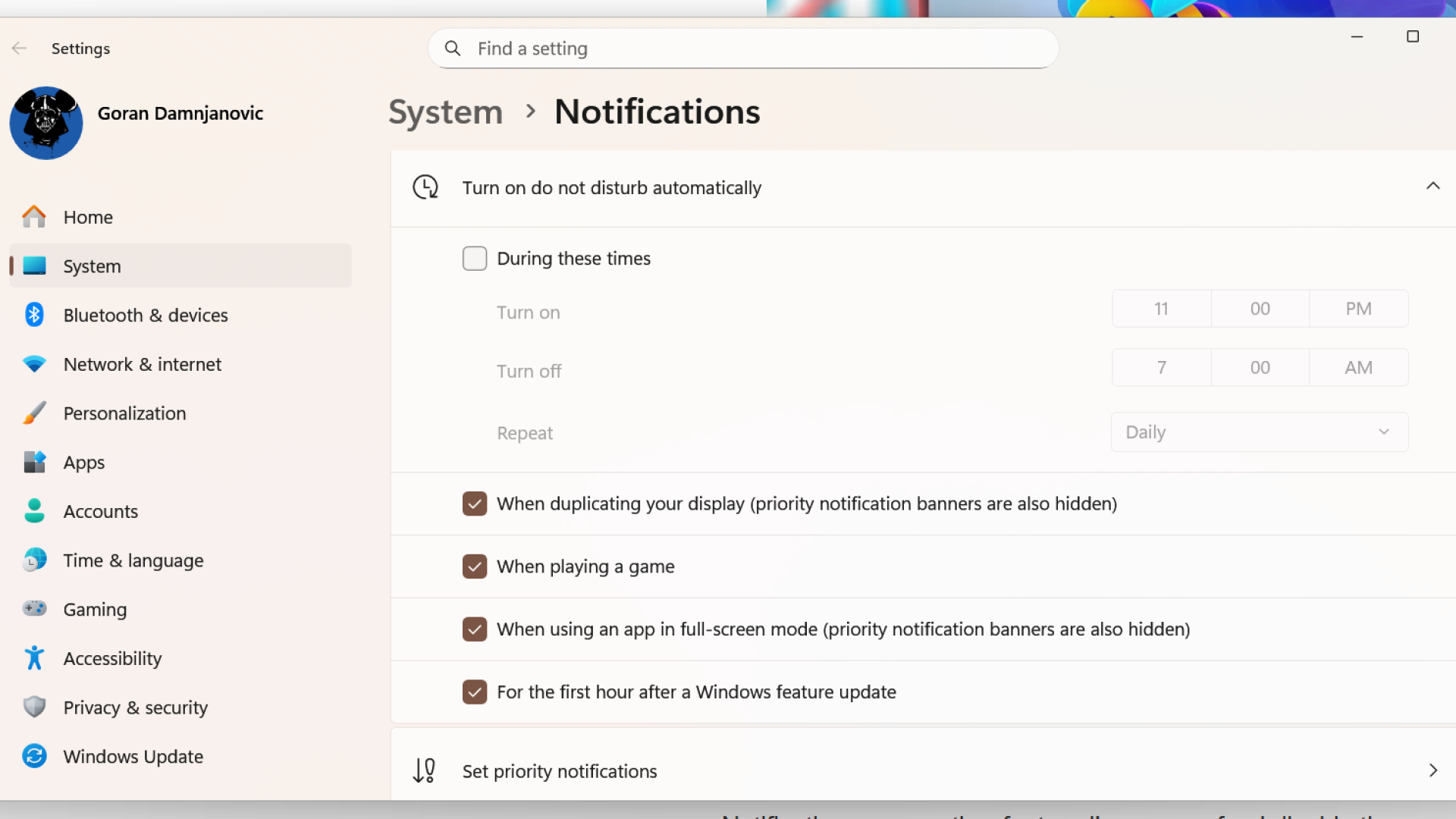1456x819 pixels.
Task: Open Goran Damnjanovic profile avatar
Action: [x=46, y=123]
